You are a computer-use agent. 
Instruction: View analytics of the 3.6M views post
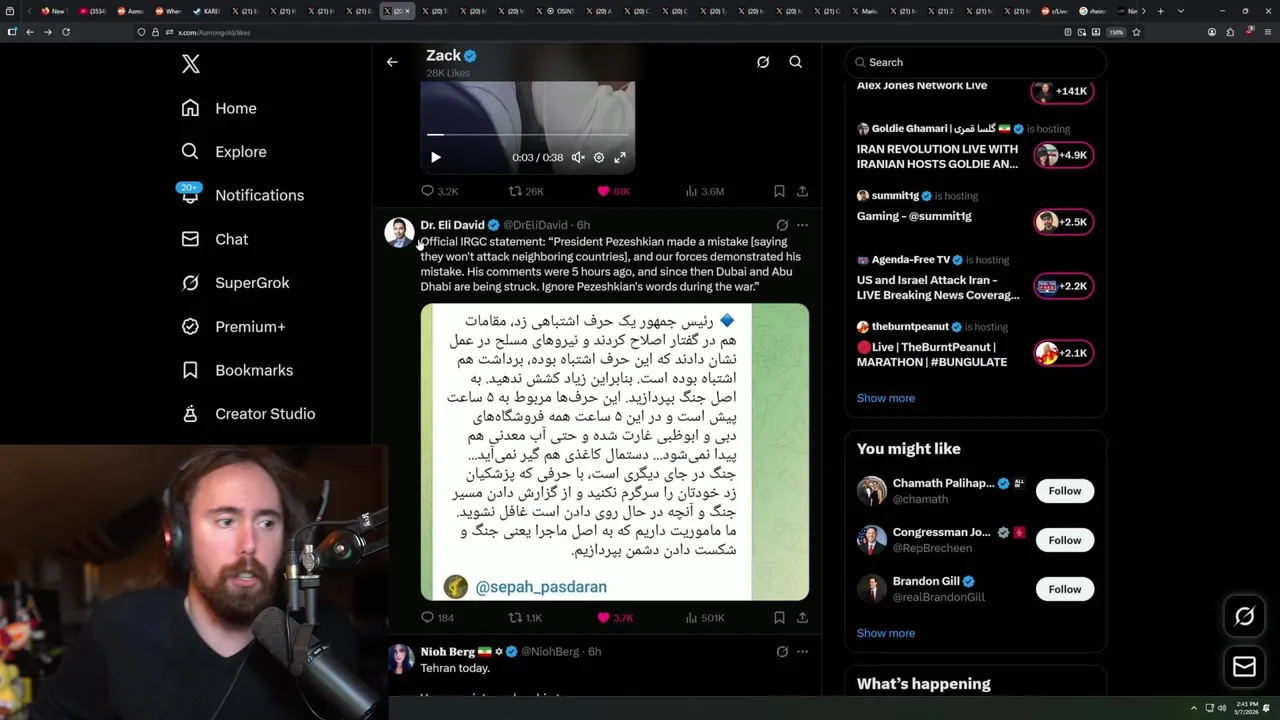pos(704,191)
